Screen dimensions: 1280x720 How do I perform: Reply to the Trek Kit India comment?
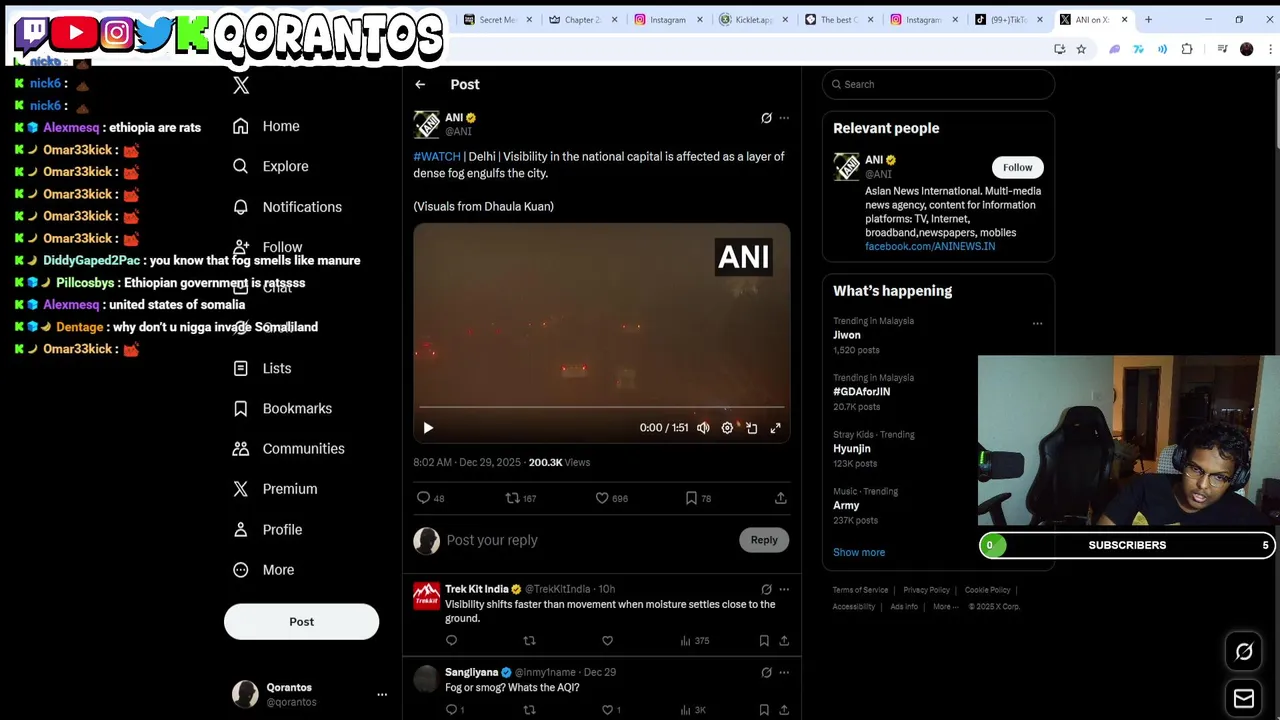coord(451,641)
